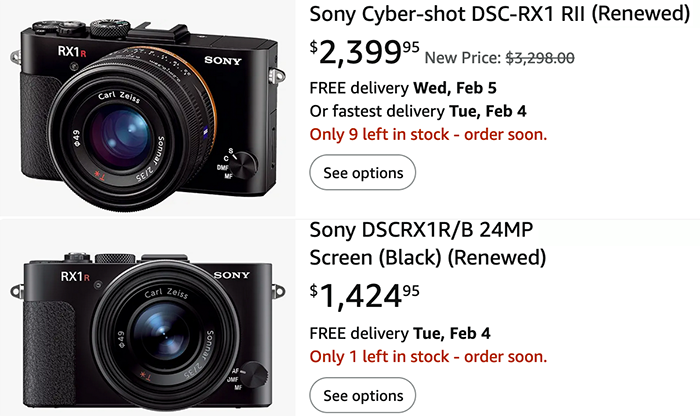Click the FREE delivery Wed, Feb 5 text
Screen dimensions: 700x416
click(403, 88)
